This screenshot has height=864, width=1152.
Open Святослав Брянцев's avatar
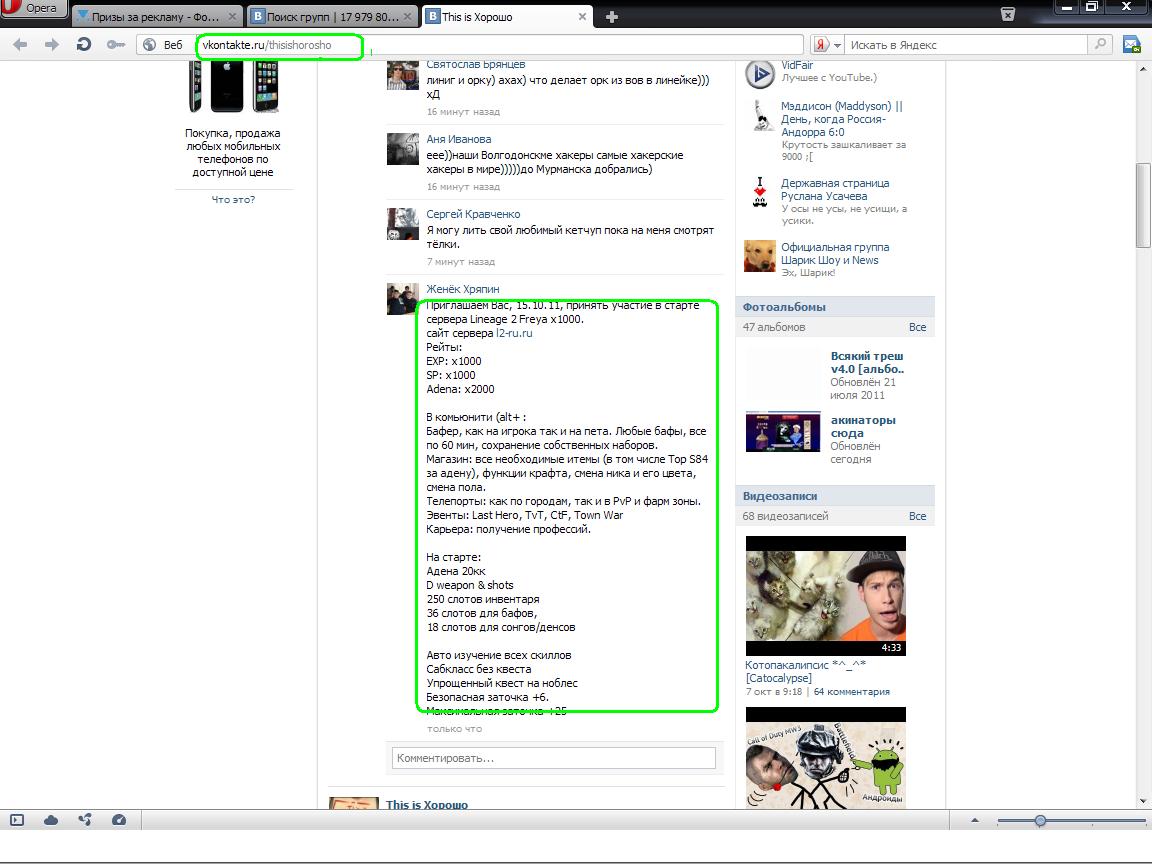[403, 76]
